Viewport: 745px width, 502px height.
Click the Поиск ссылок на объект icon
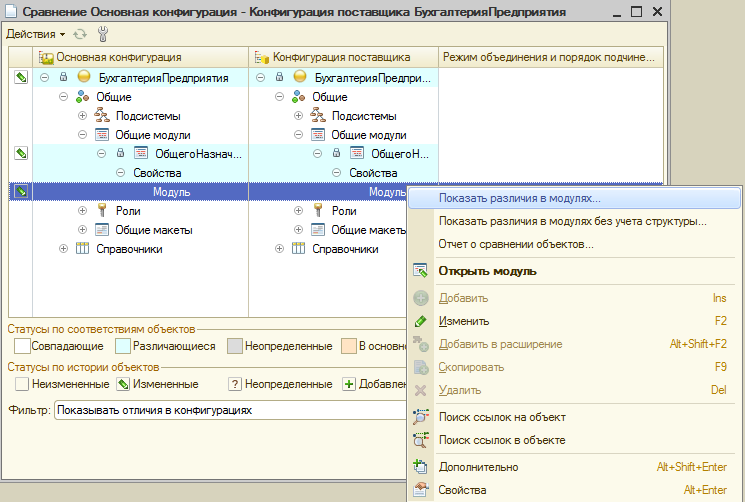pyautogui.click(x=420, y=417)
